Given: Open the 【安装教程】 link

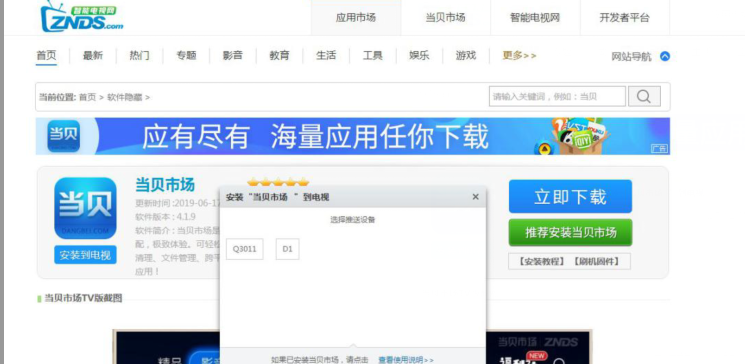Looking at the screenshot, I should [x=541, y=261].
